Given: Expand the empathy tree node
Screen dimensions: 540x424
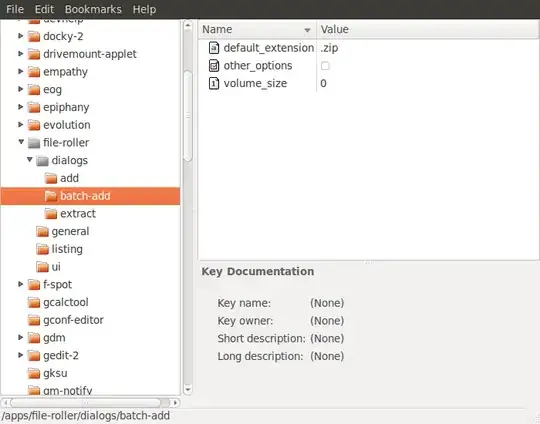Looking at the screenshot, I should click(20, 71).
